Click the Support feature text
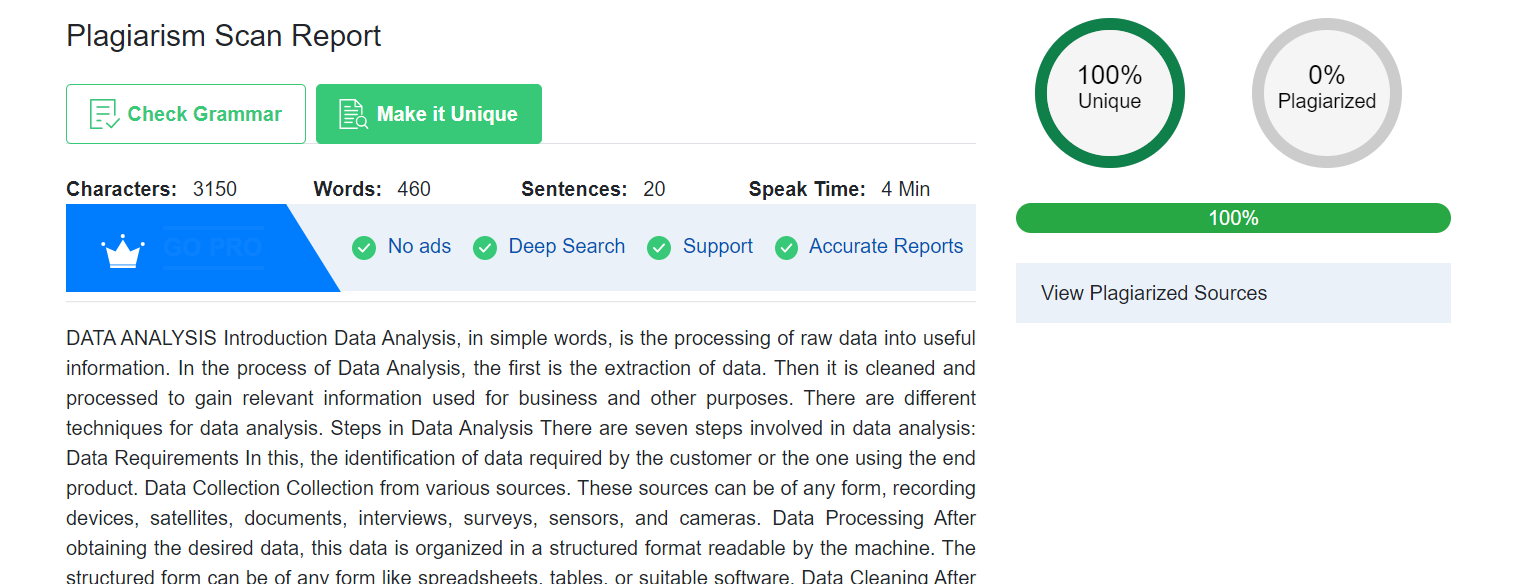 717,247
